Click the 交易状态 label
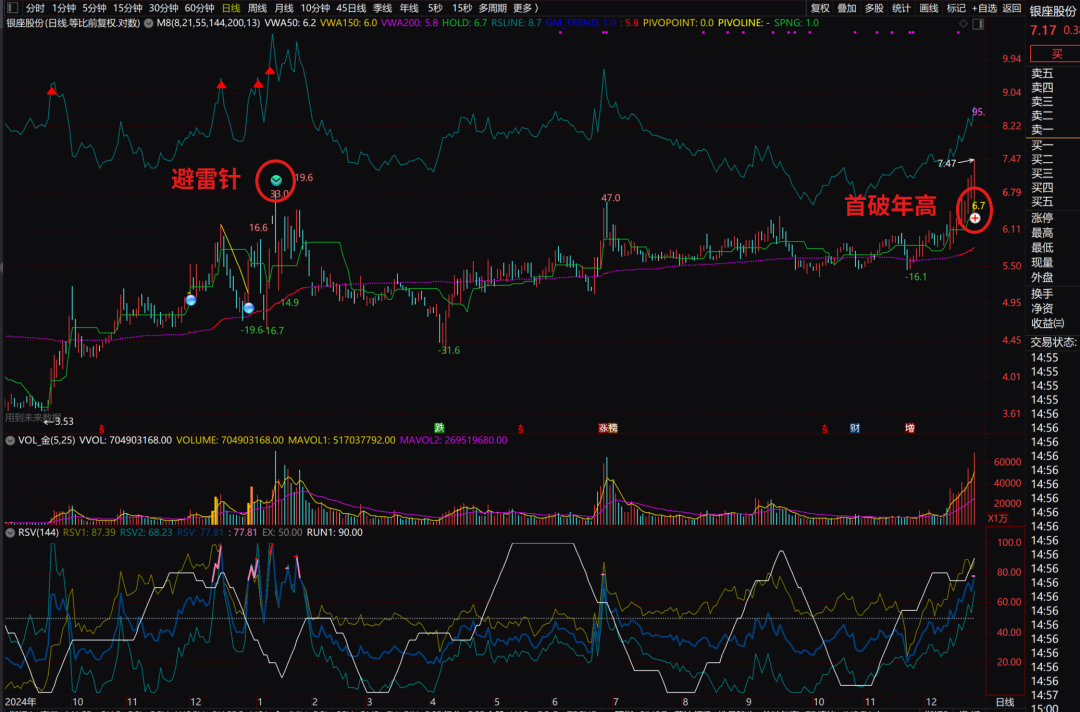 click(x=1053, y=342)
